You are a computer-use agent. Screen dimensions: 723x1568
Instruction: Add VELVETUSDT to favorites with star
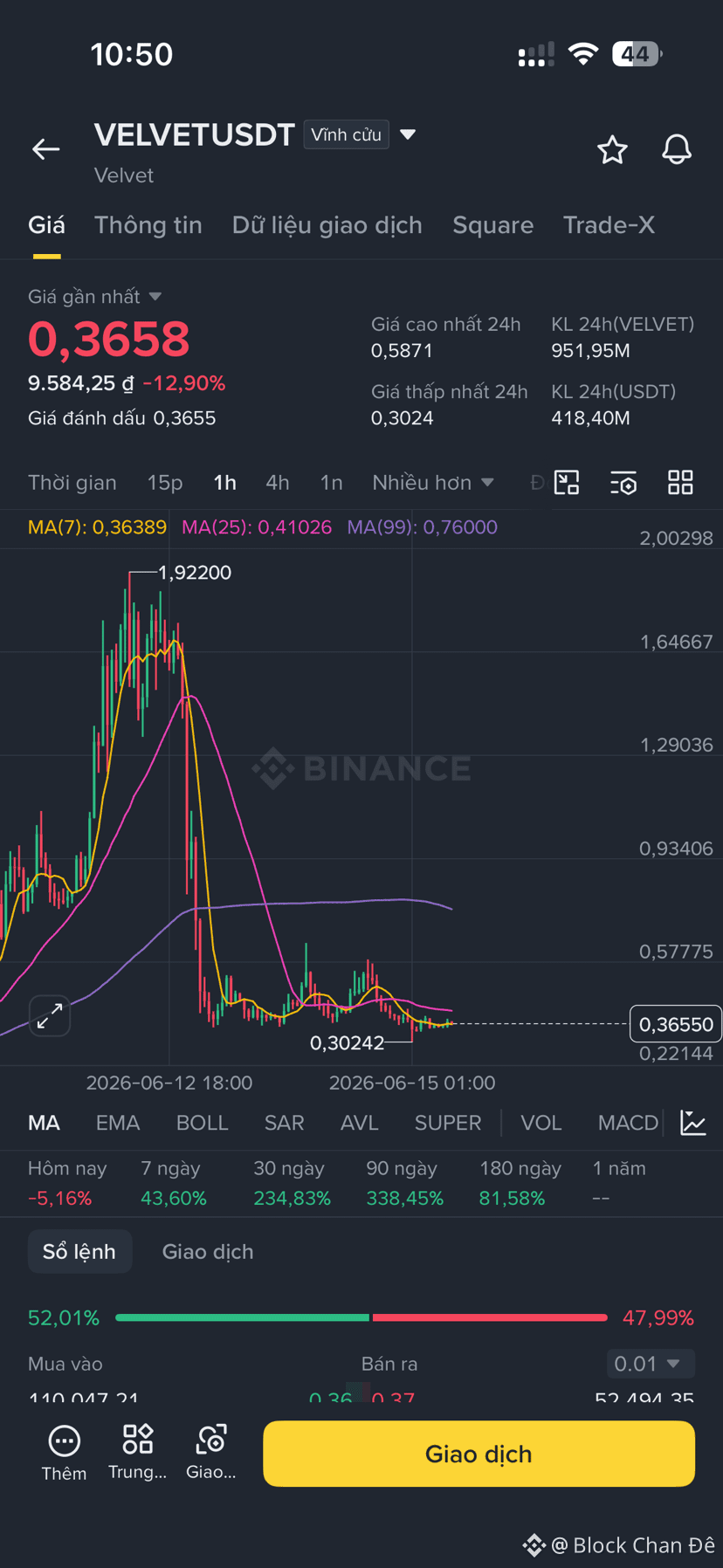click(x=612, y=149)
